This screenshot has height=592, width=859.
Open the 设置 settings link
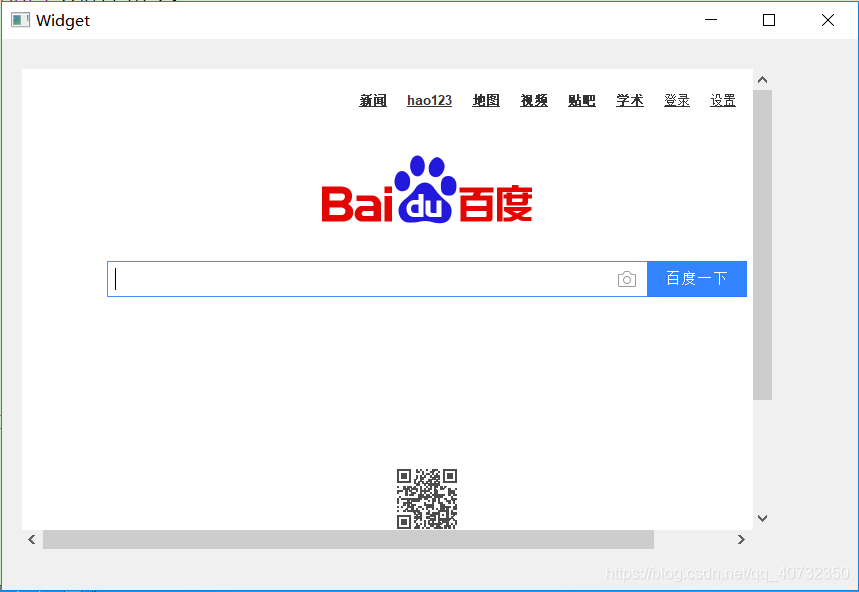click(723, 101)
